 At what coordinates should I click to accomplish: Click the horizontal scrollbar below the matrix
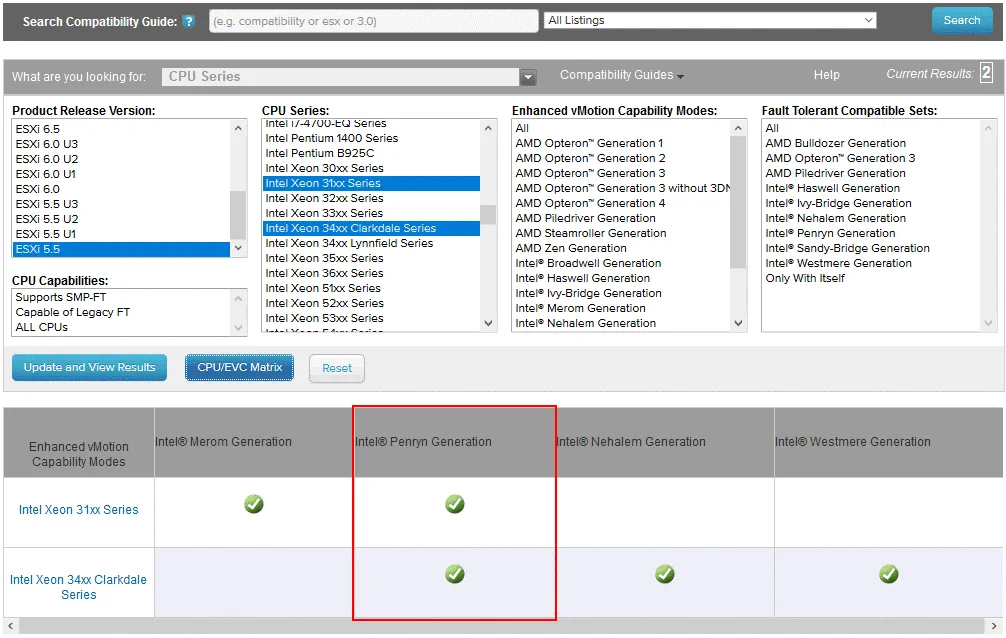(500, 627)
